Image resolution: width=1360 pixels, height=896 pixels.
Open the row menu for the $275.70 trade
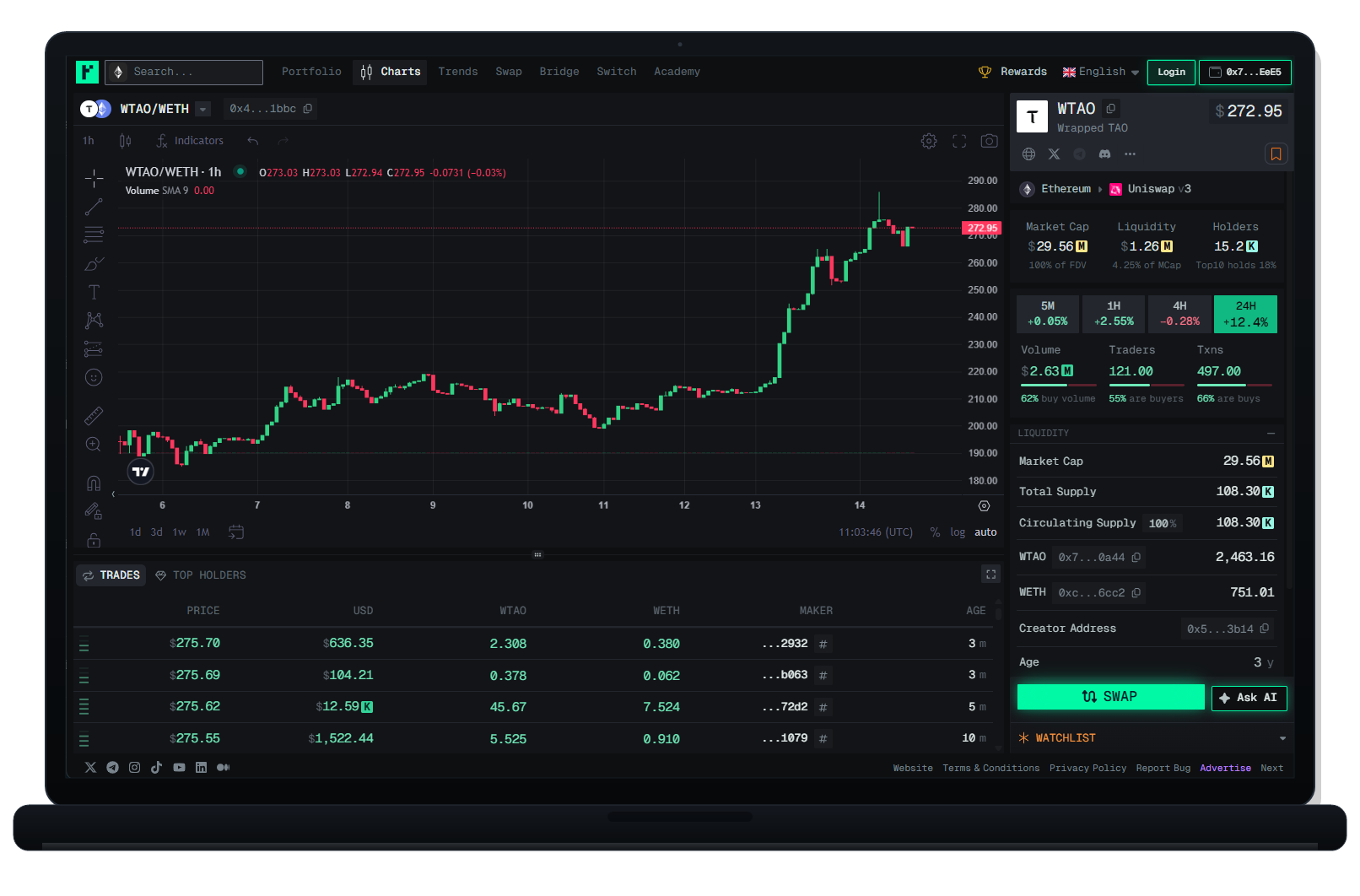pyautogui.click(x=84, y=645)
